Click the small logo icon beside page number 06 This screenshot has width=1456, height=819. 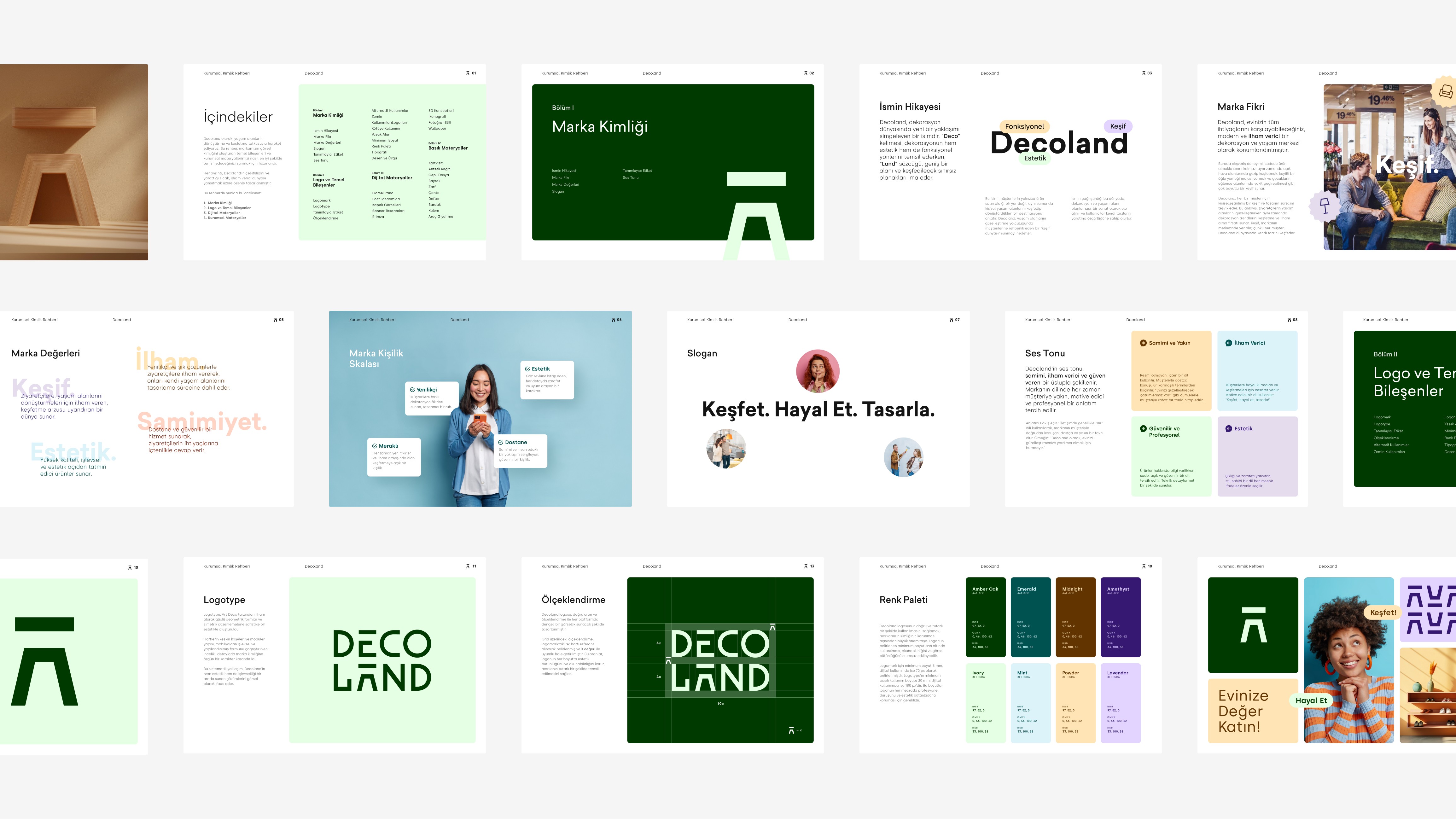tap(613, 320)
